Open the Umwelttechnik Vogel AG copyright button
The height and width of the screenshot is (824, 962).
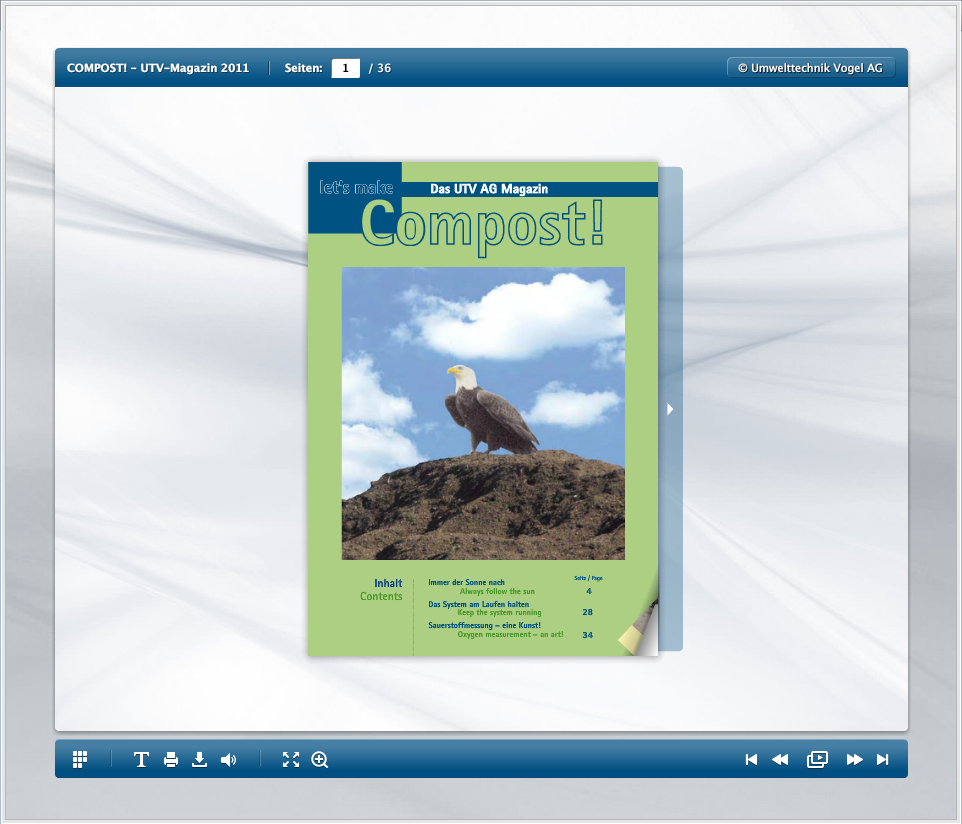click(810, 68)
